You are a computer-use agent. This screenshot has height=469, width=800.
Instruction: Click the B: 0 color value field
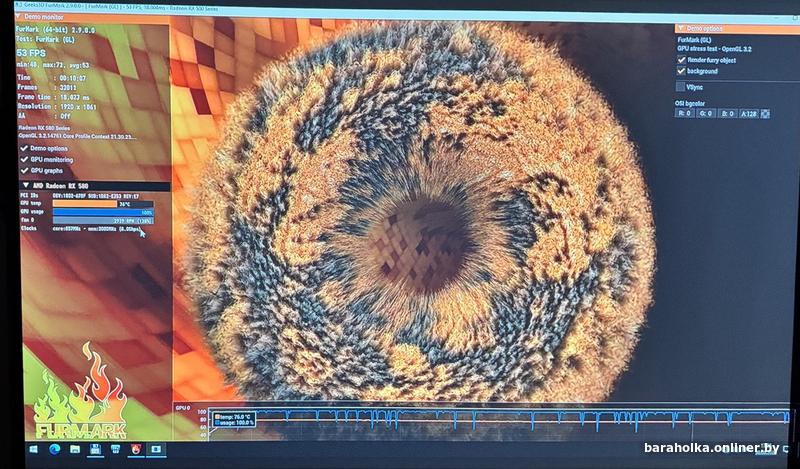tap(727, 113)
